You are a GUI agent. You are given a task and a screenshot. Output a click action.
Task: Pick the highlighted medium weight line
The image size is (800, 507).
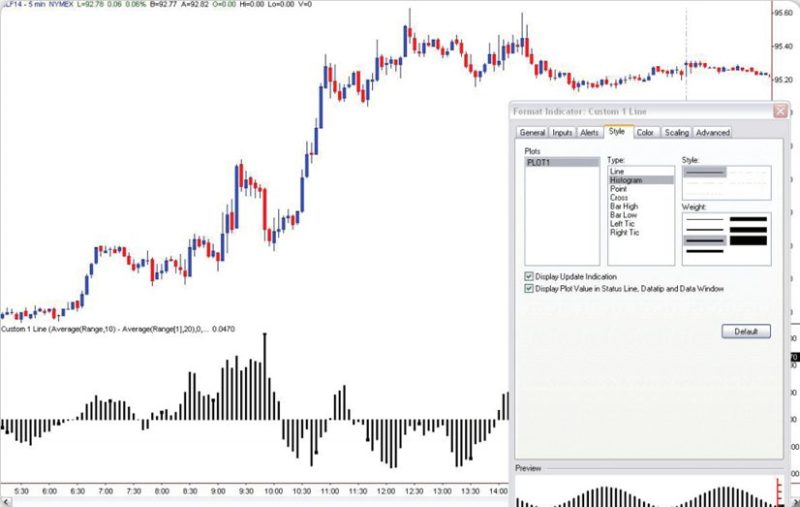point(705,240)
